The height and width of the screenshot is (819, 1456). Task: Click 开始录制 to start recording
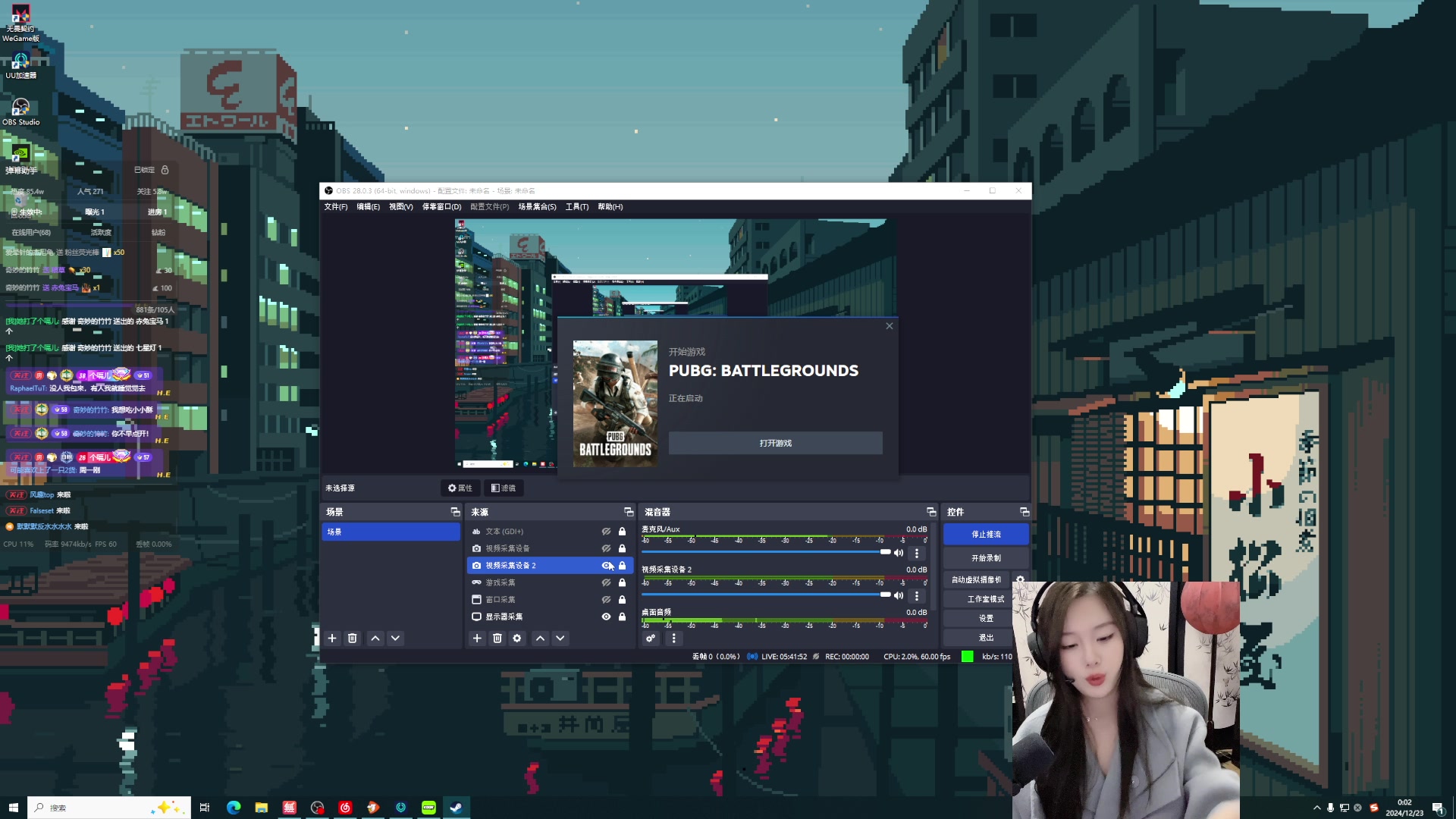coord(986,558)
